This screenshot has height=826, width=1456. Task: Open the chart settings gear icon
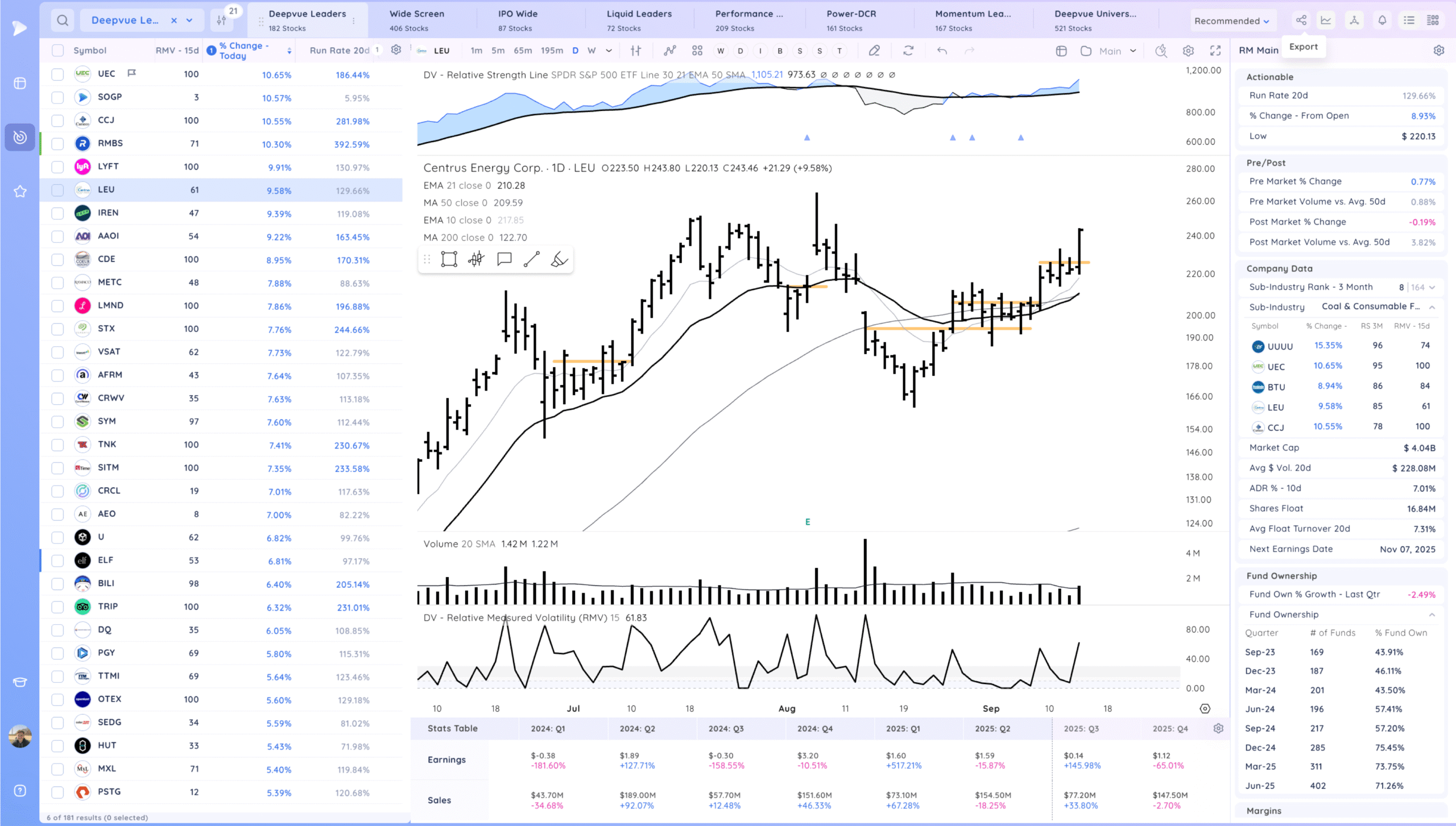(x=1188, y=51)
